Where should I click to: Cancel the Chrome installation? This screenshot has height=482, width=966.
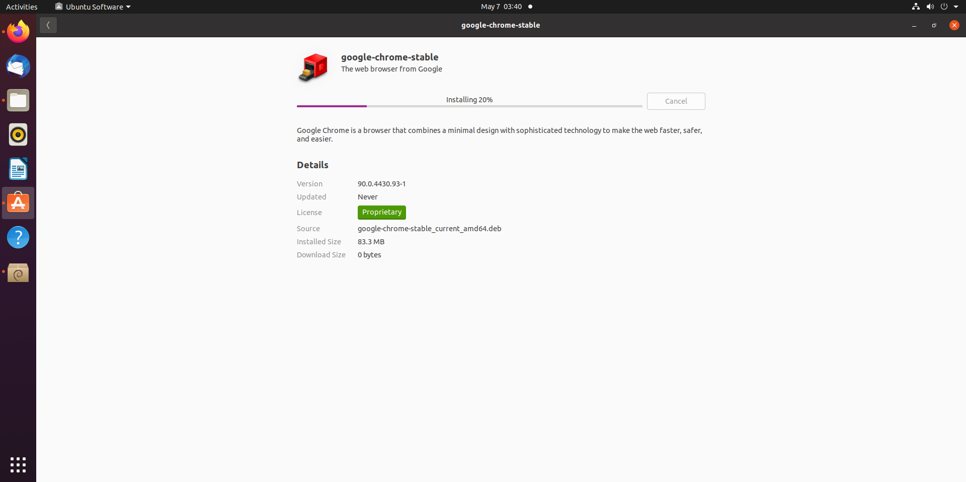click(x=676, y=101)
